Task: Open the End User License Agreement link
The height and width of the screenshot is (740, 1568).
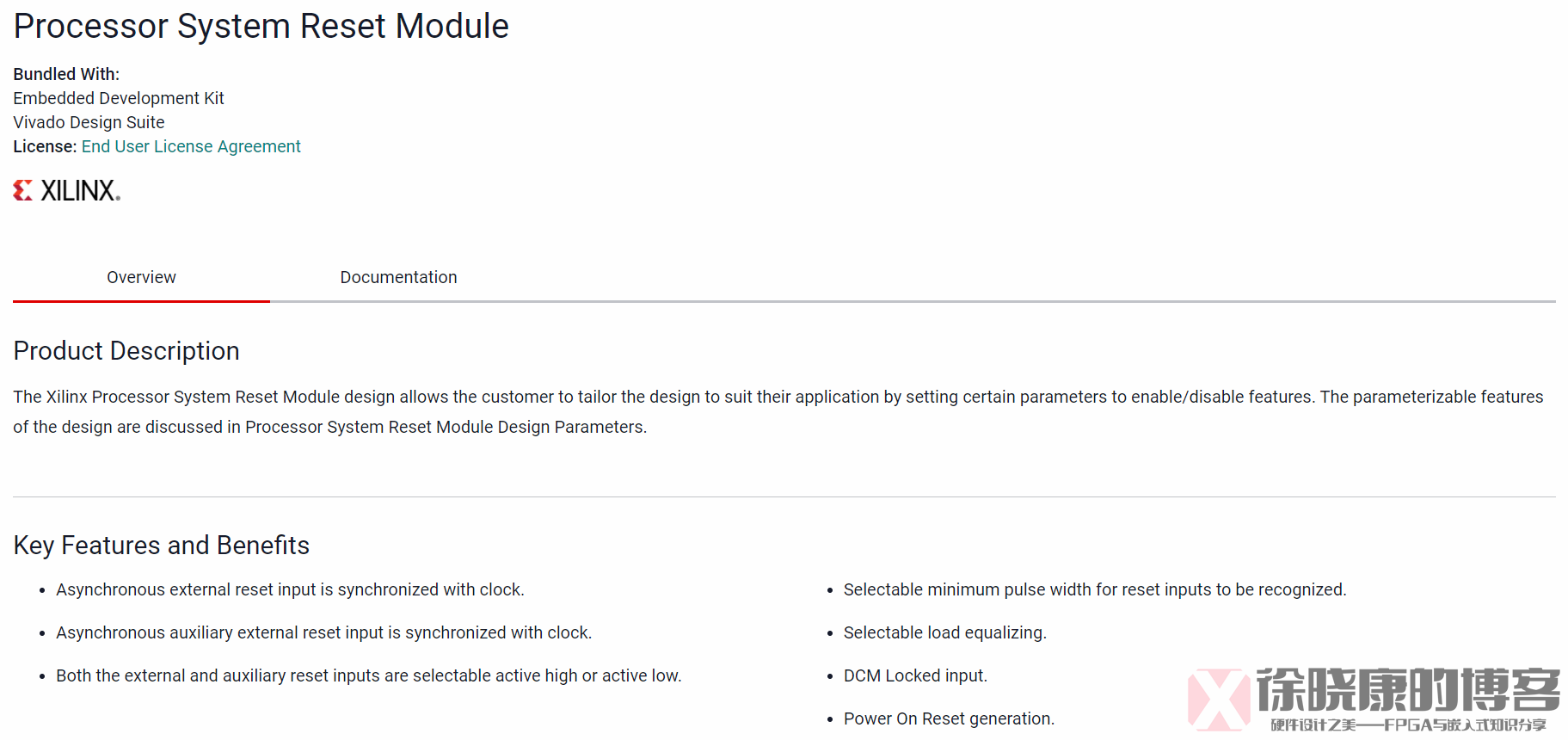Action: click(191, 146)
